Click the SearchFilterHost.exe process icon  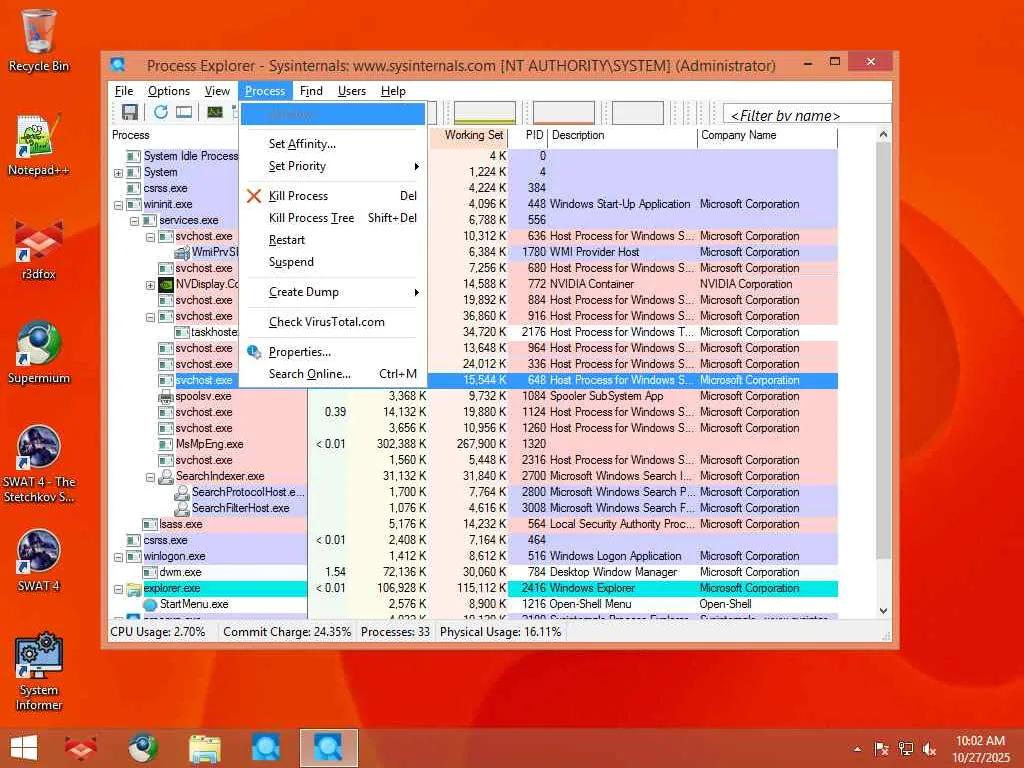[x=182, y=508]
